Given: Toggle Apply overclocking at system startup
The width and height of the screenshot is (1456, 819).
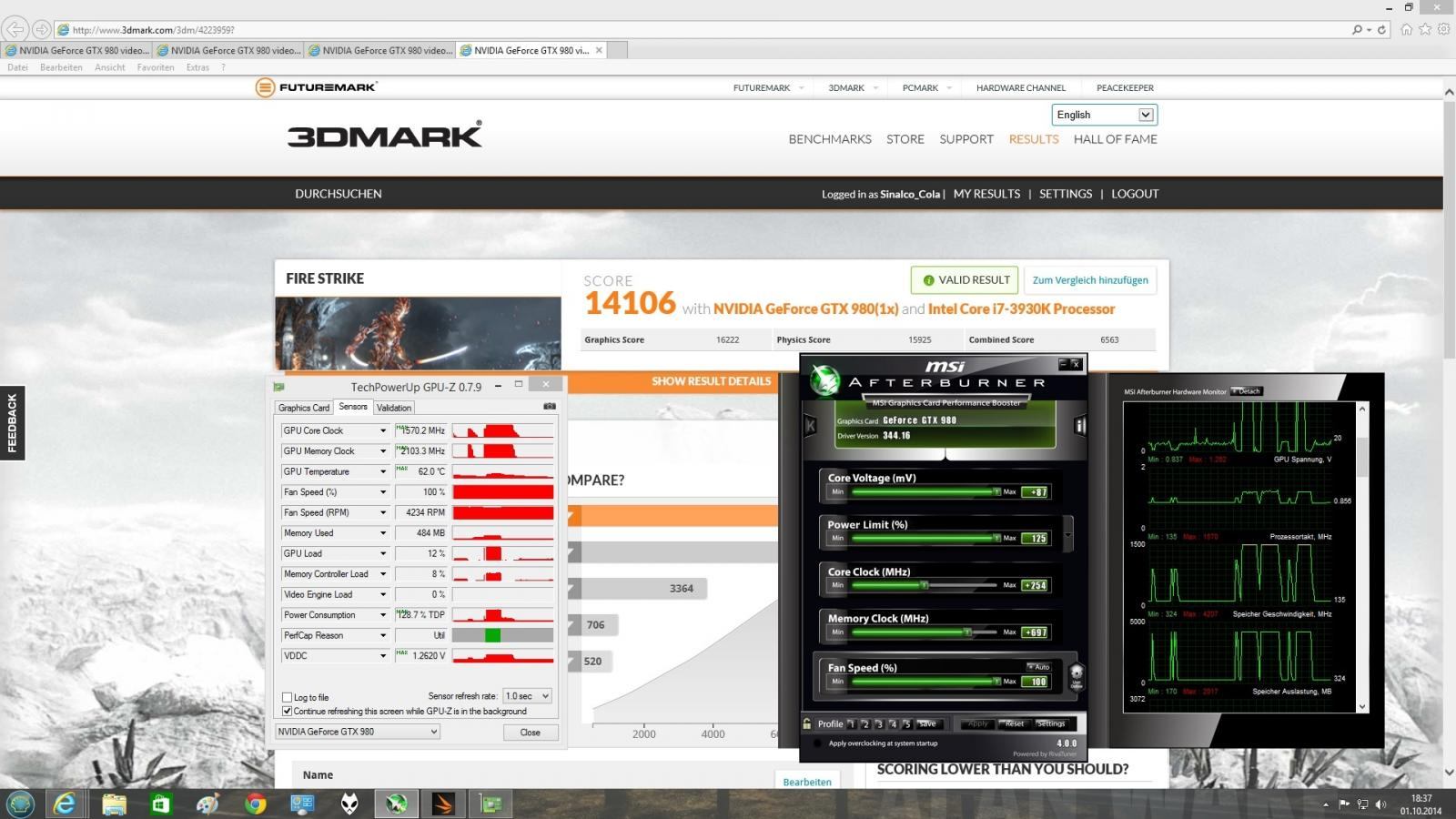Looking at the screenshot, I should pyautogui.click(x=817, y=743).
